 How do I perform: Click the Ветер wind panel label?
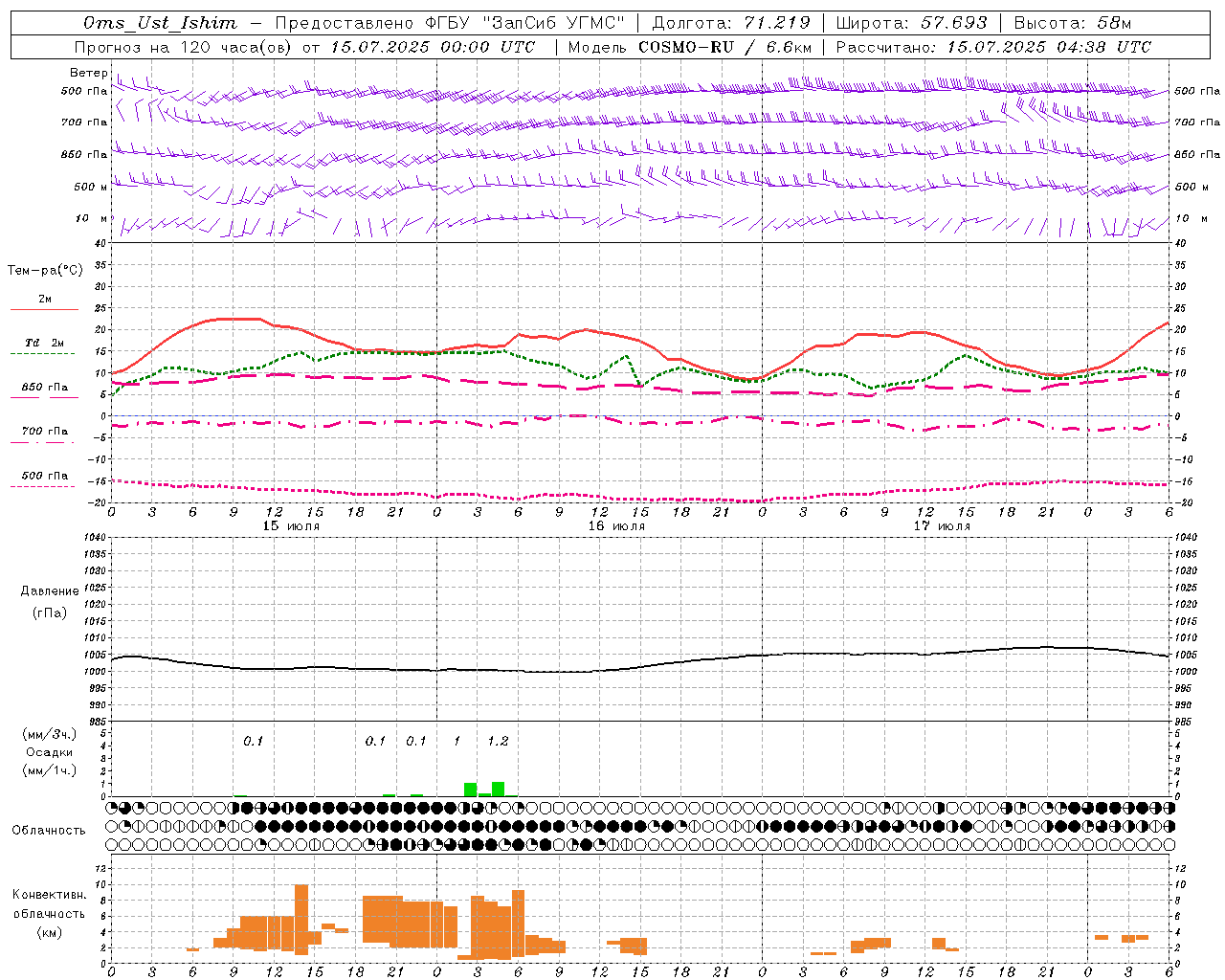coord(89,73)
